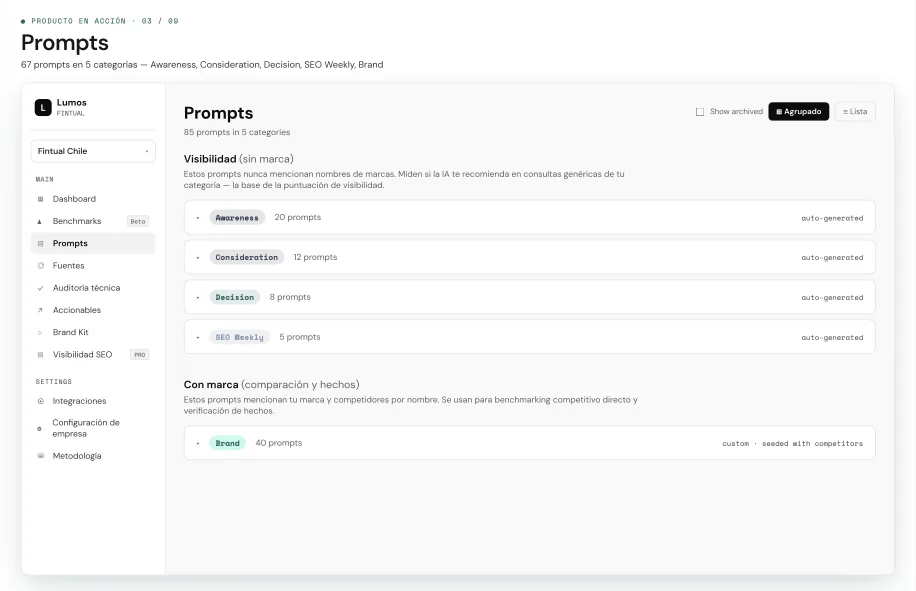Click 'auto-generated' label in Awareness row
The height and width of the screenshot is (591, 916).
(832, 218)
